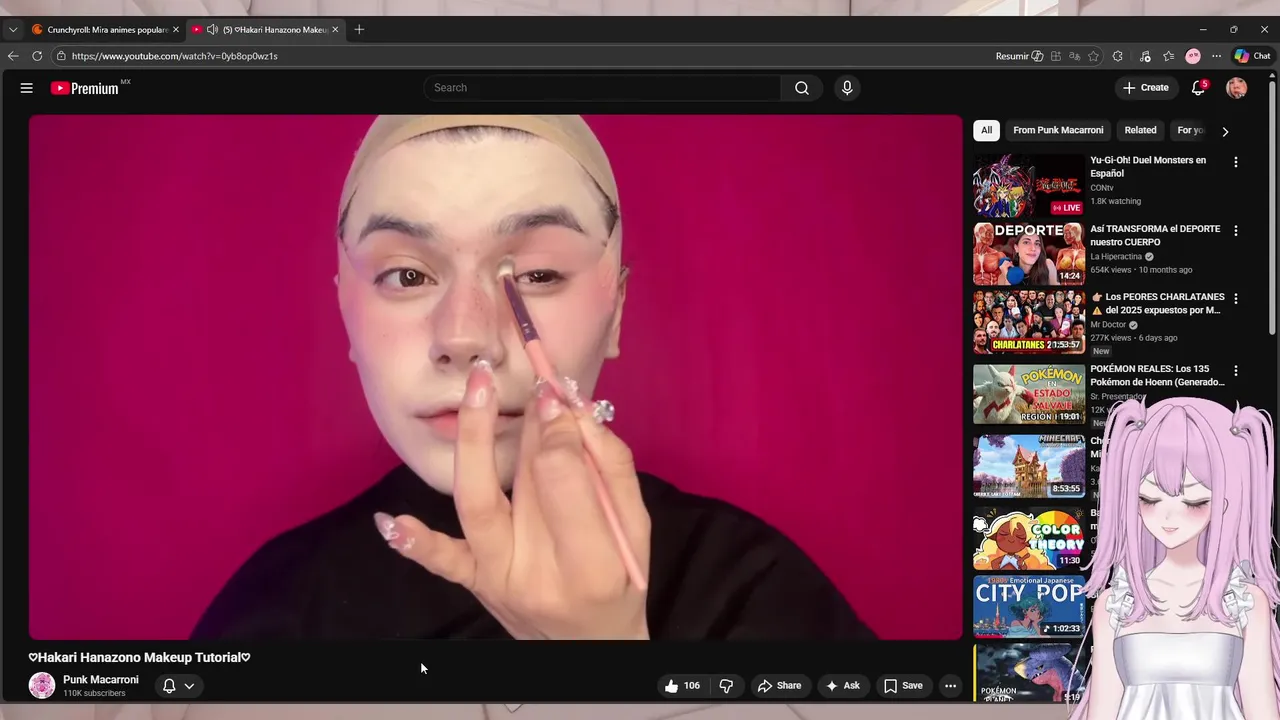Add page to favorites star

1093,56
